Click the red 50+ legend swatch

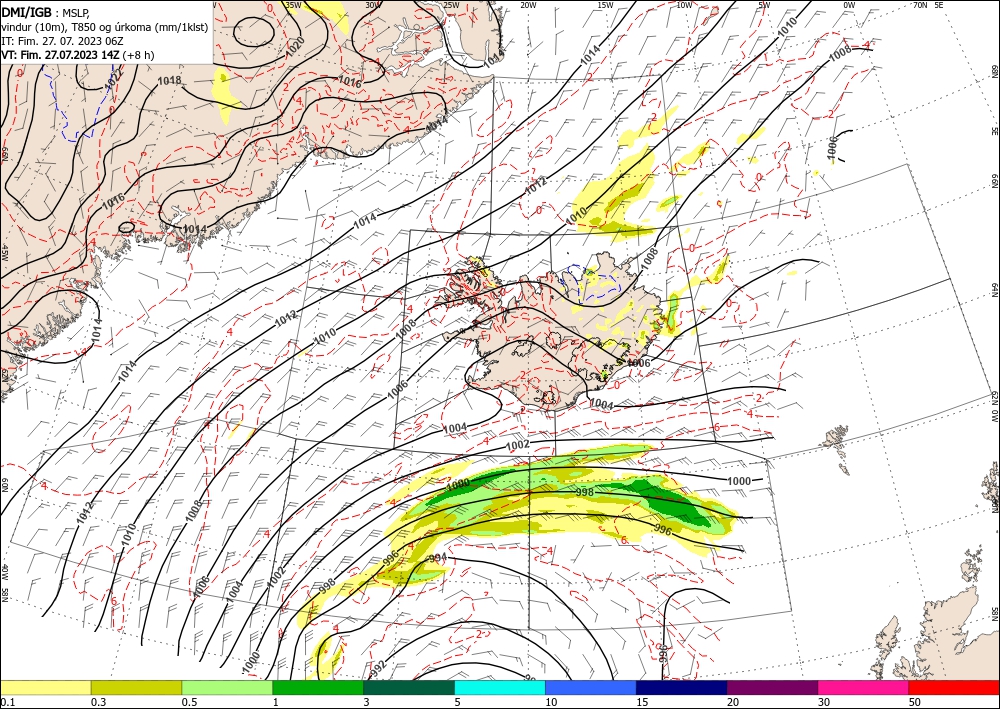pyautogui.click(x=954, y=687)
